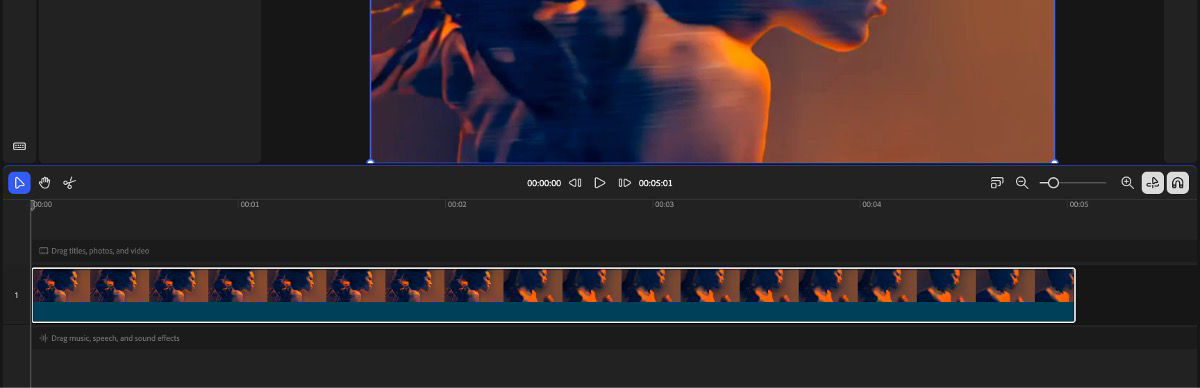The image size is (1200, 388).
Task: Choose the scissors split tool
Action: click(70, 183)
